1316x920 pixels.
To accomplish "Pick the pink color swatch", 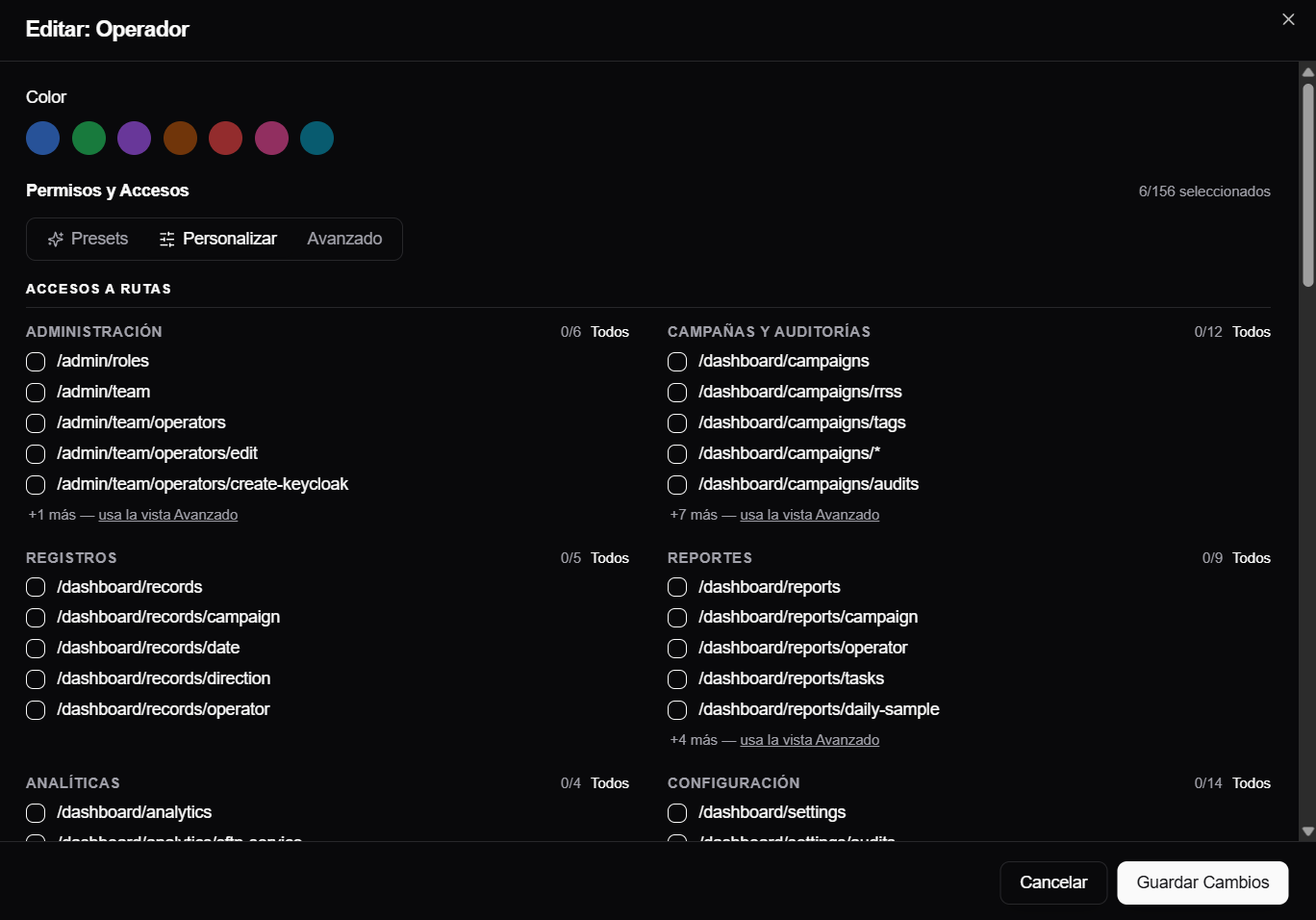I will tap(271, 138).
